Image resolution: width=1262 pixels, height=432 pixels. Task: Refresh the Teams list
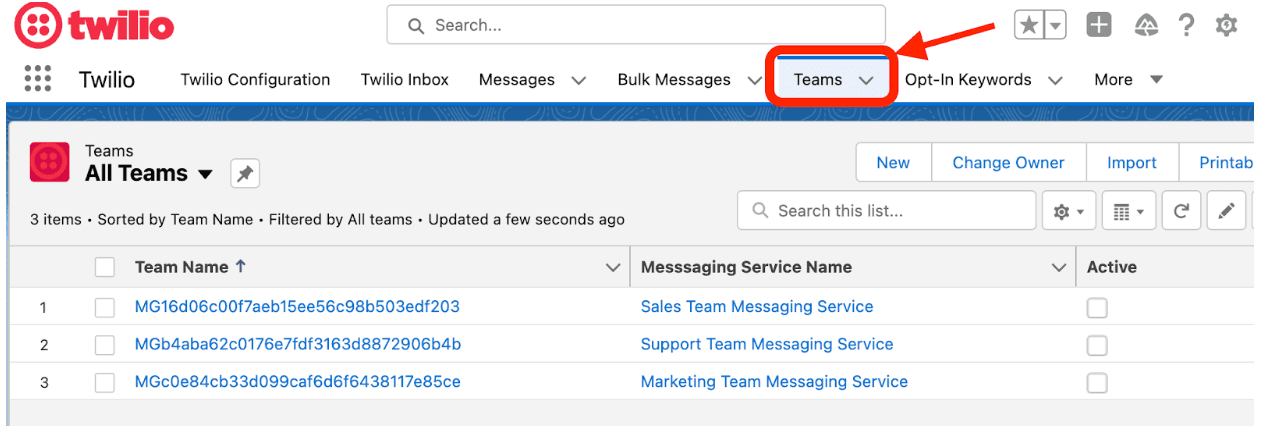point(1181,211)
